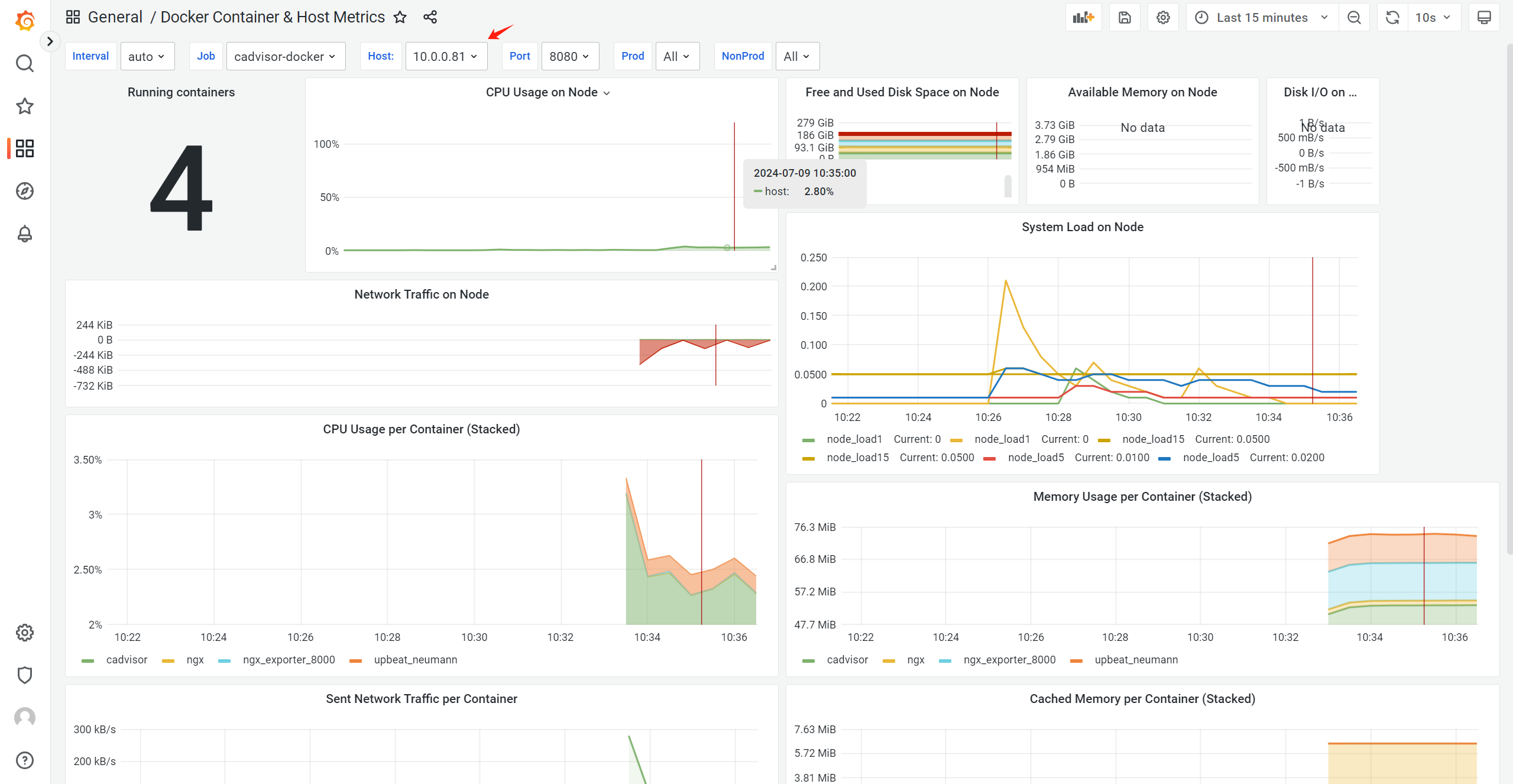1513x784 pixels.
Task: Open the Job cadvisor-docker dropdown
Action: tap(286, 56)
